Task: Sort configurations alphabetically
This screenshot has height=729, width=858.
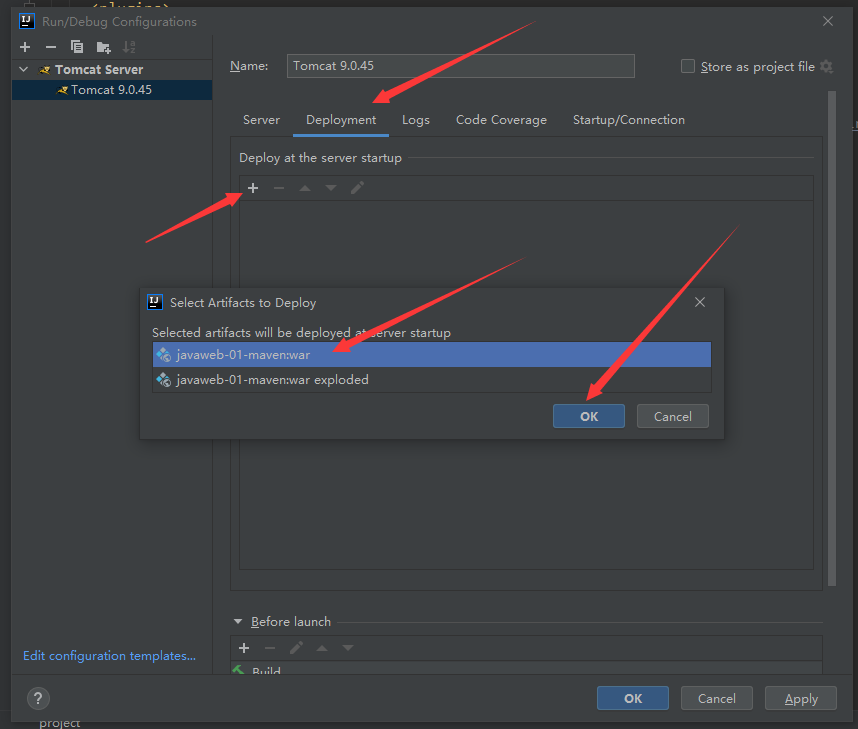Action: [x=129, y=47]
